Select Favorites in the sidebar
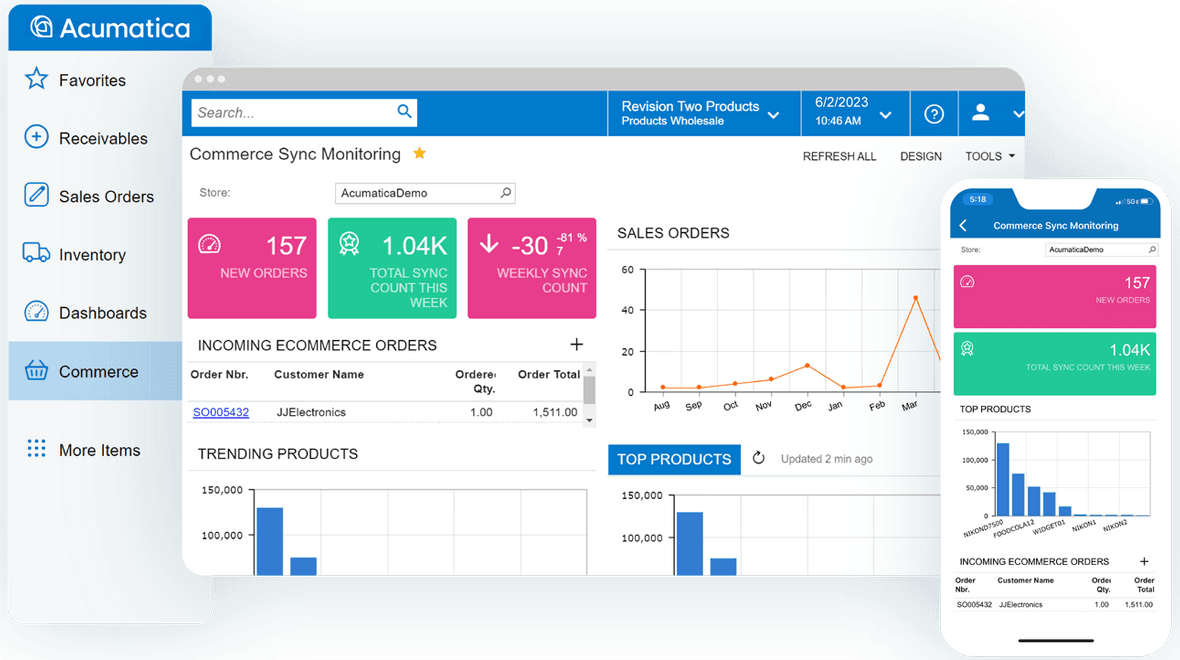Screen dimensions: 1180x660 [93, 80]
